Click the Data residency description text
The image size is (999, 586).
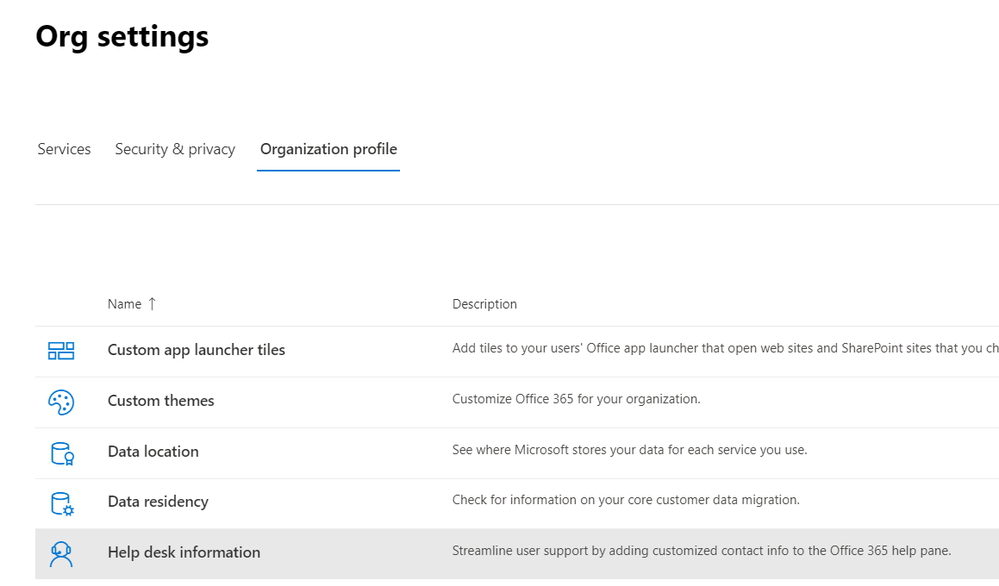click(x=625, y=500)
